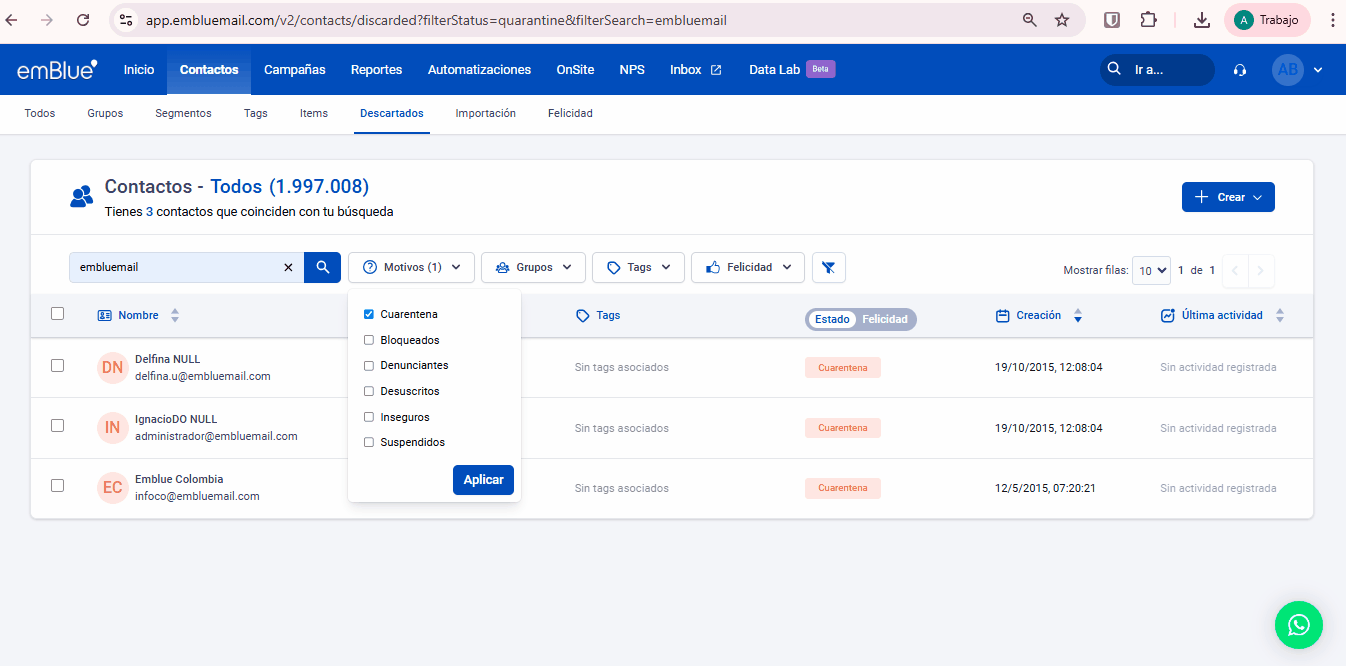The width and height of the screenshot is (1346, 666).
Task: Click the Crear button
Action: click(1227, 197)
